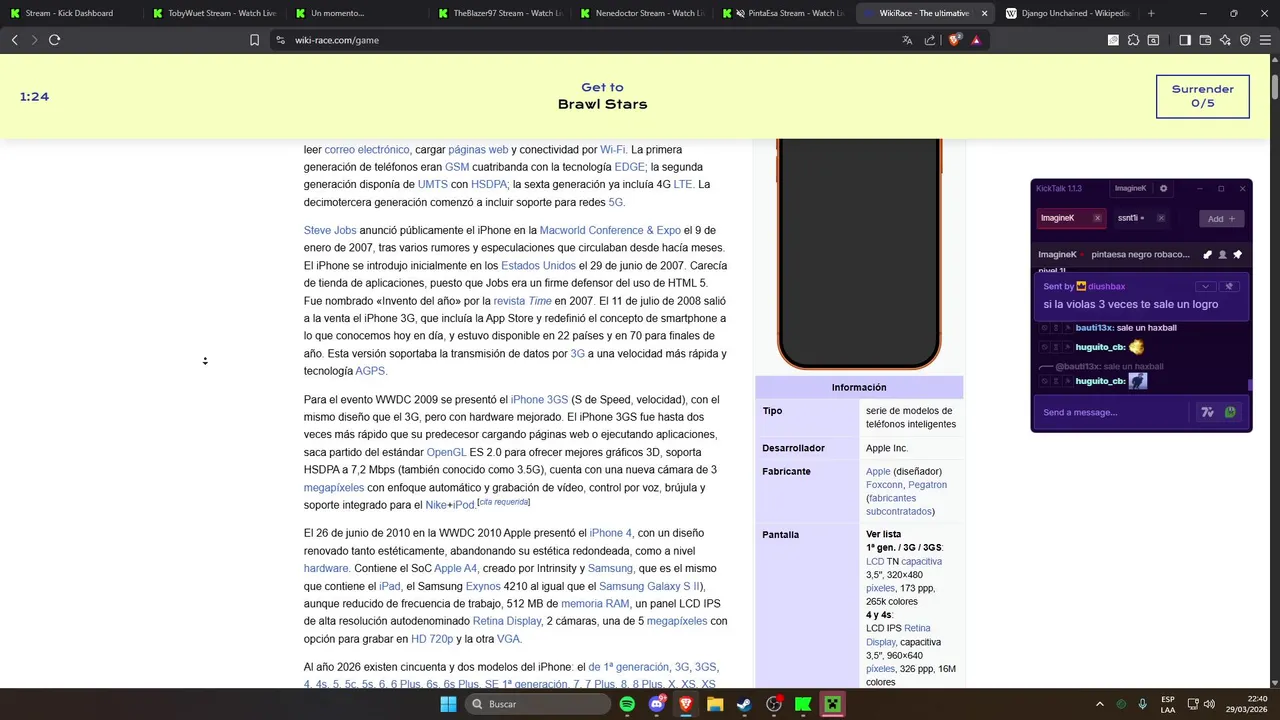Open Steam from the taskbar
The height and width of the screenshot is (720, 1280).
(744, 704)
